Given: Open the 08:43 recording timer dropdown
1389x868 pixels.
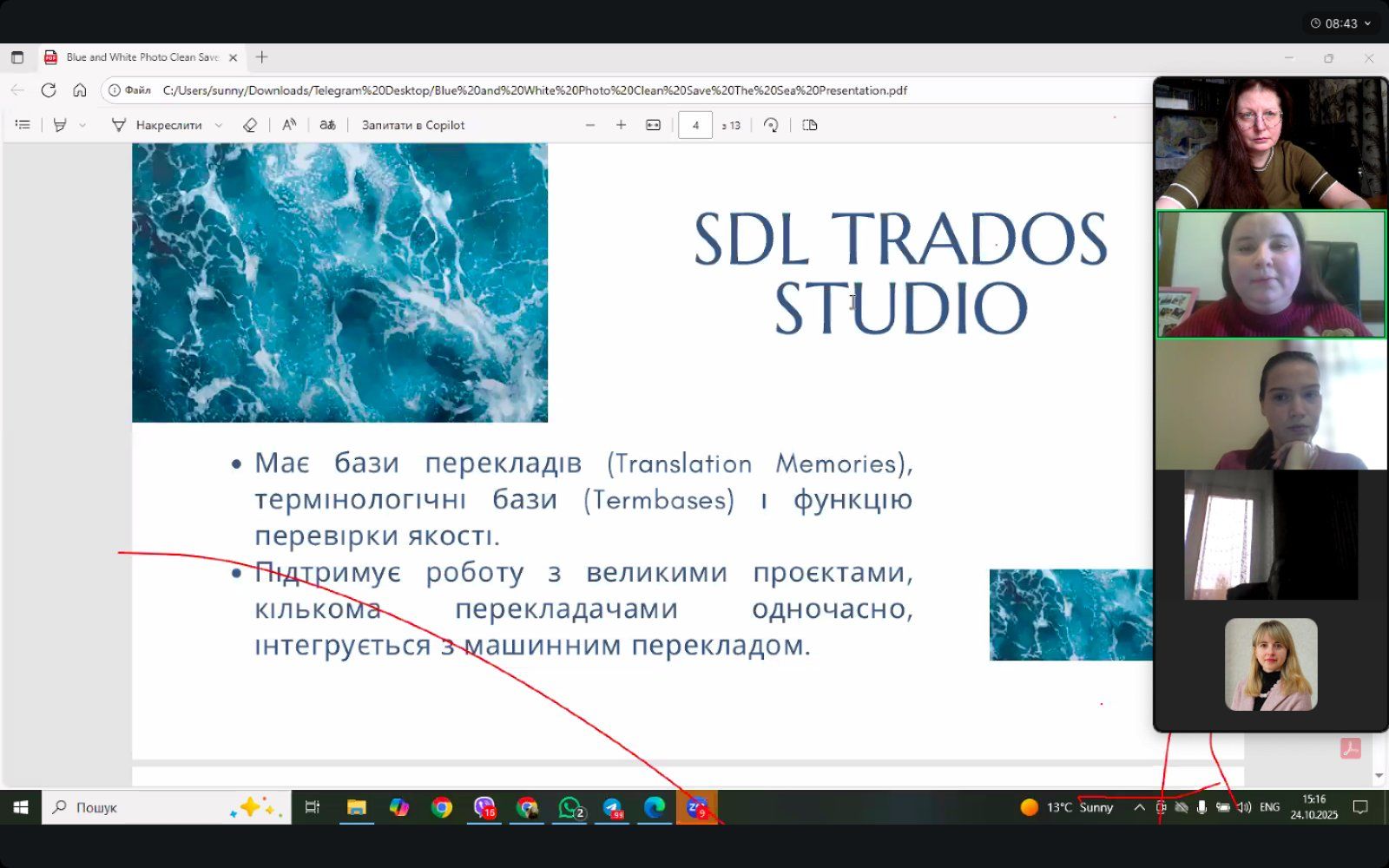Looking at the screenshot, I should coord(1341,23).
